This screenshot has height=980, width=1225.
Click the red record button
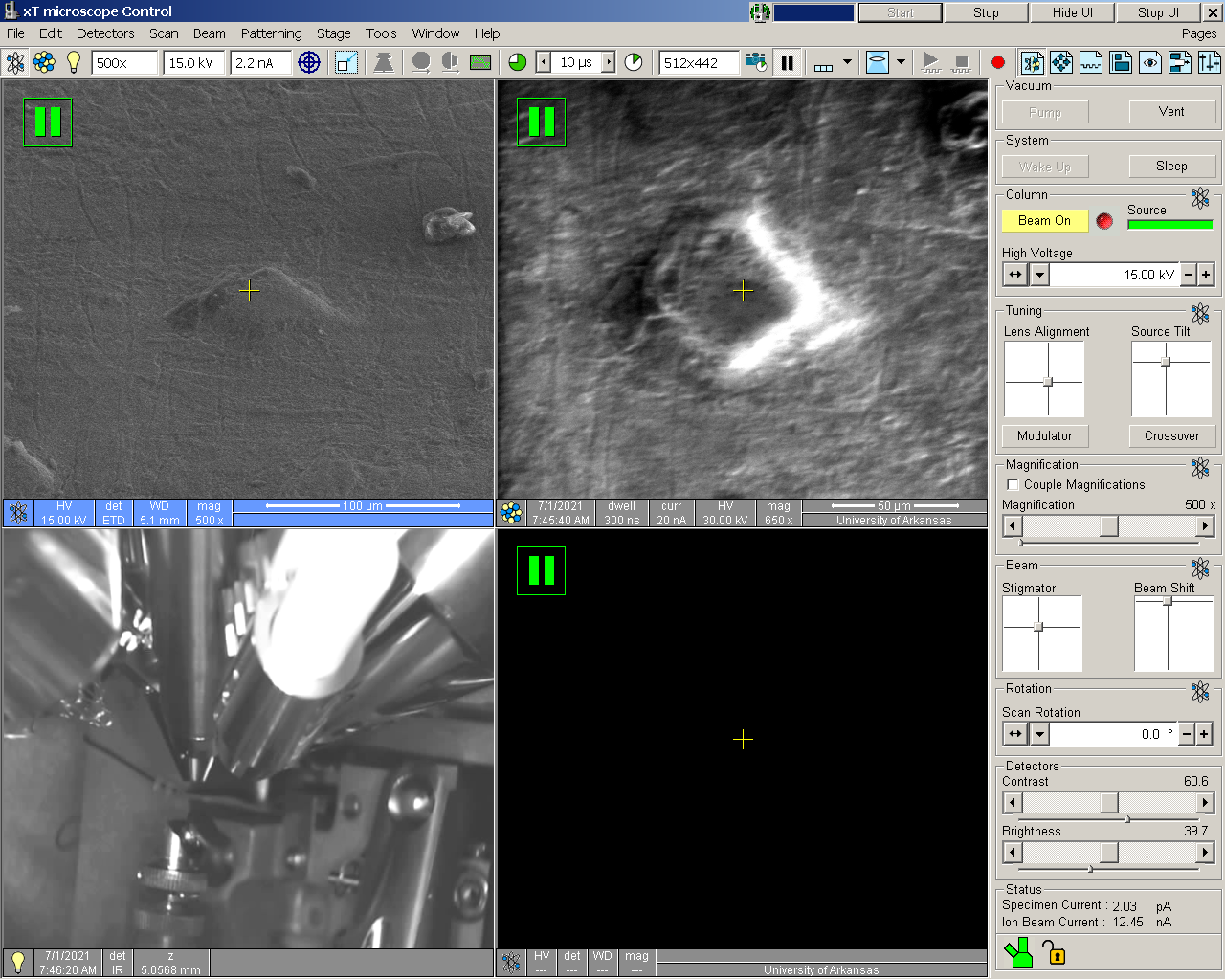pyautogui.click(x=998, y=63)
